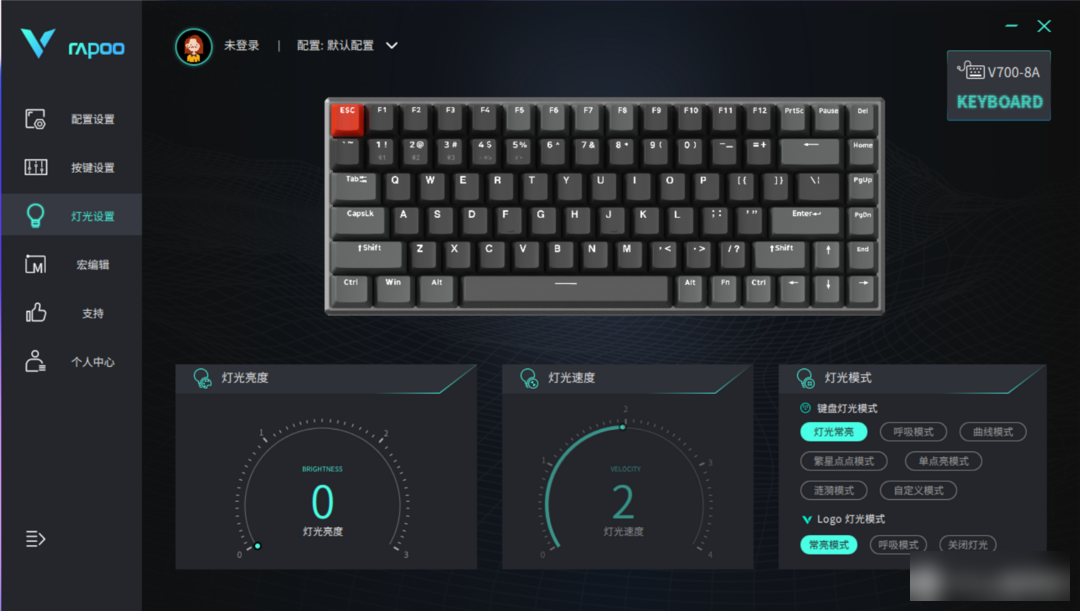The height and width of the screenshot is (611, 1080).
Task: Open 按键设置 key settings icon
Action: point(36,167)
